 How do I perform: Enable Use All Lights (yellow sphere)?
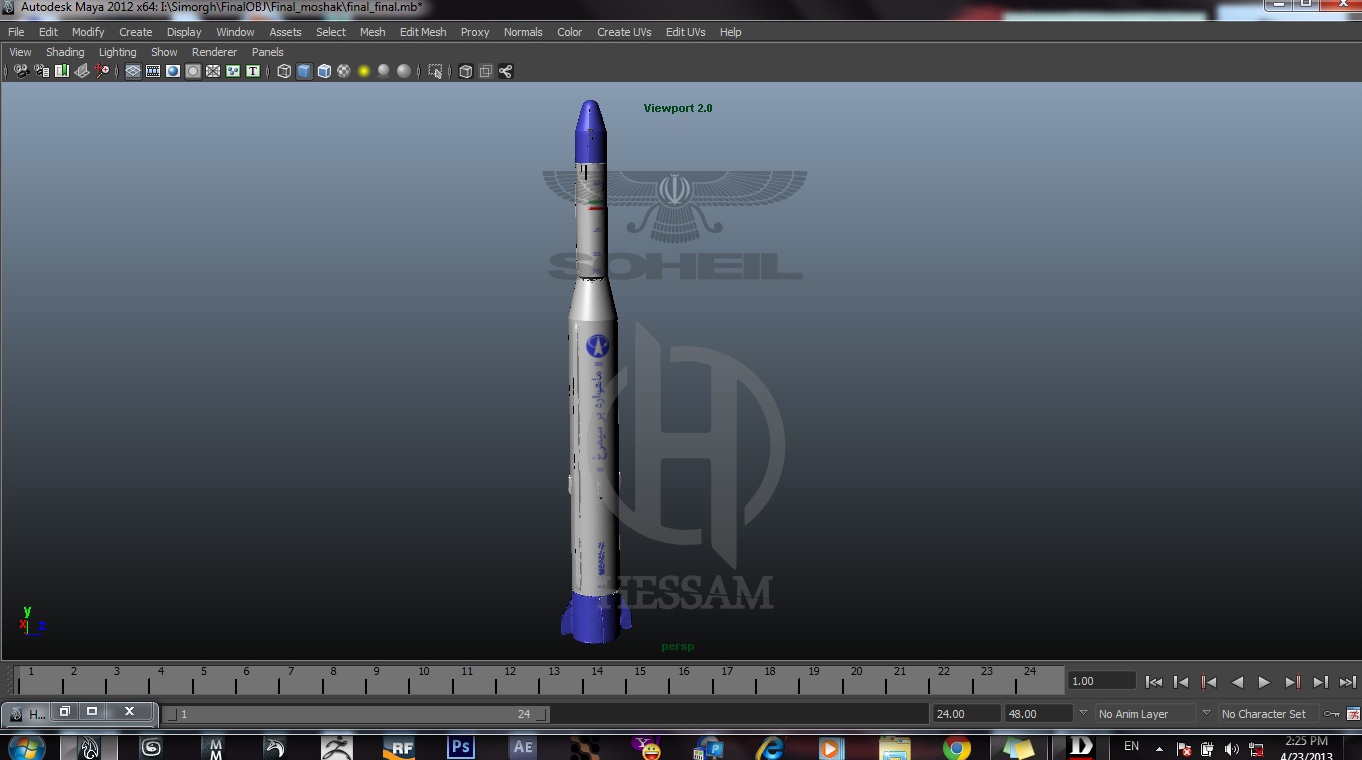364,71
